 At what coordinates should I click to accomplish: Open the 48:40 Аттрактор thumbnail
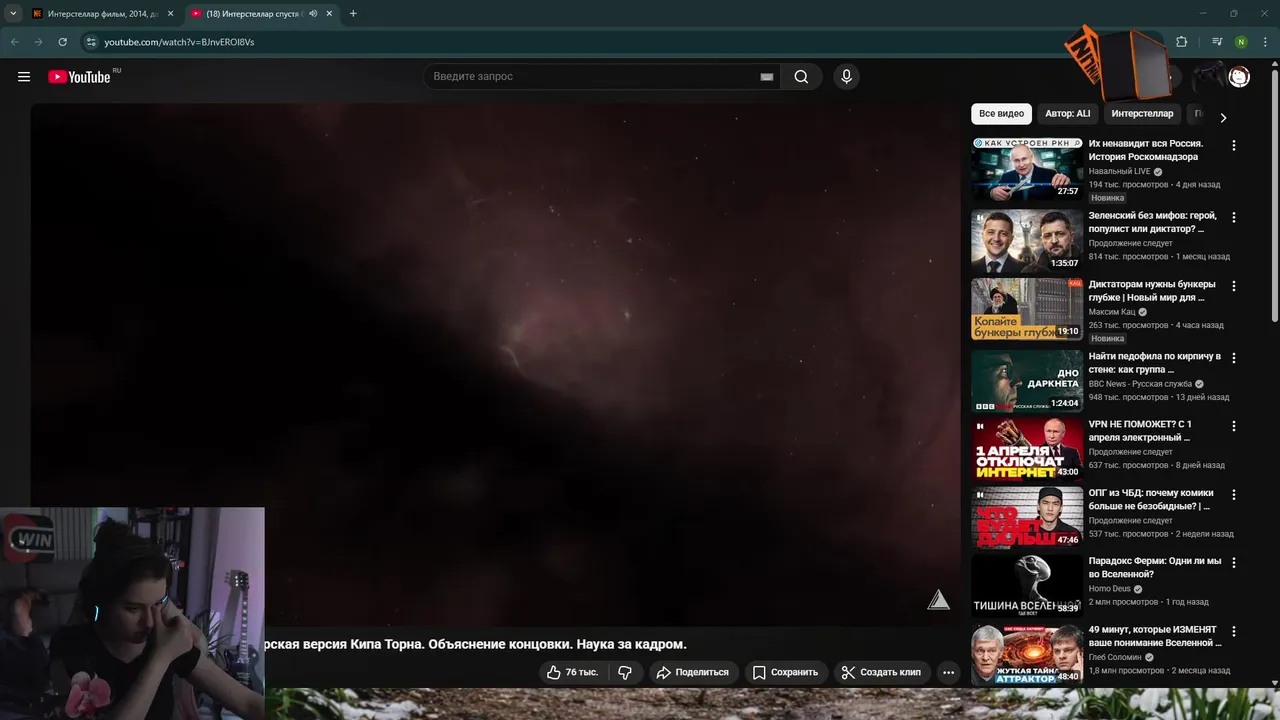pos(1027,654)
